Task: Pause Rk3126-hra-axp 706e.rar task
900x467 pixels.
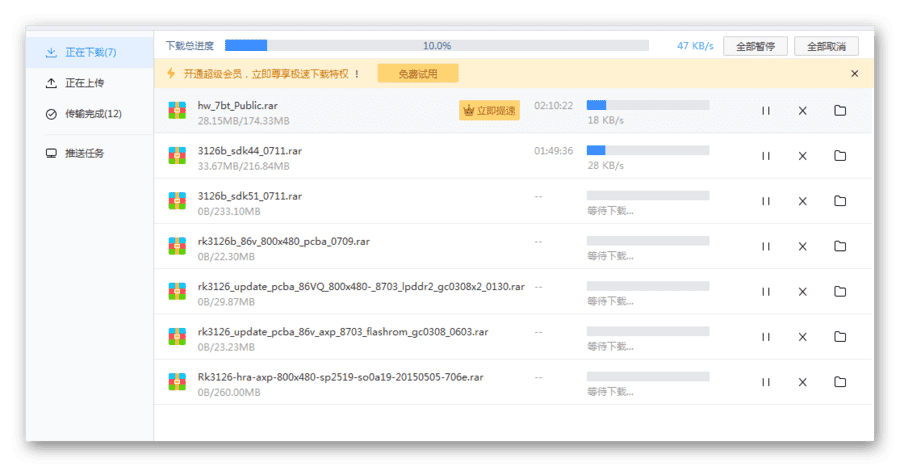Action: coord(766,382)
